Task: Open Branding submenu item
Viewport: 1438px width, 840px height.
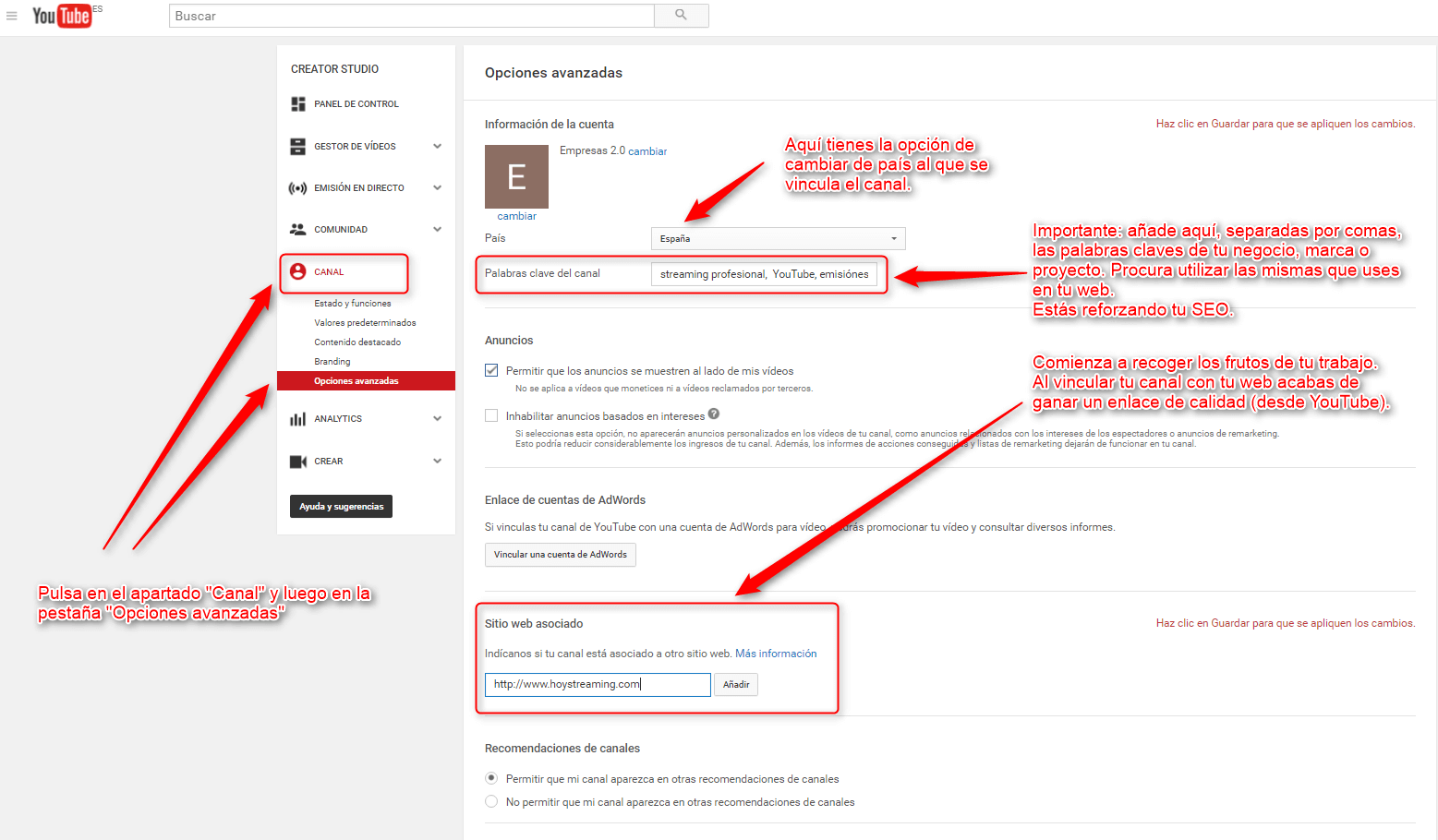Action: [332, 362]
